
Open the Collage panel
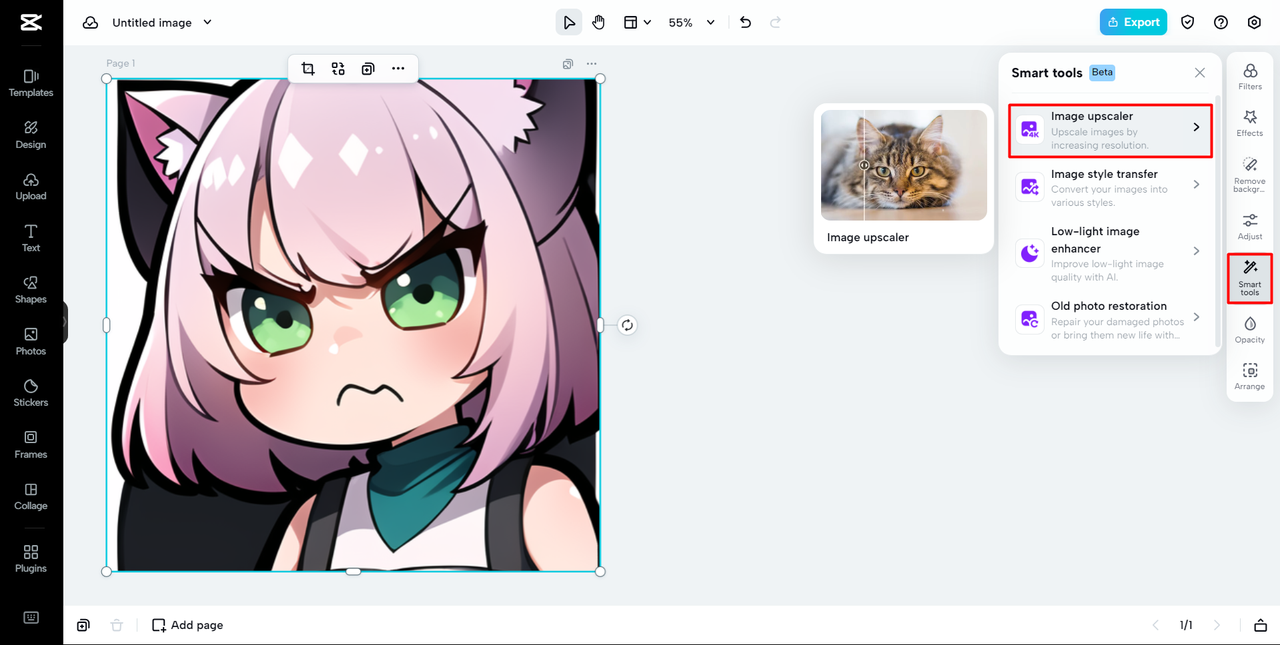pyautogui.click(x=31, y=497)
